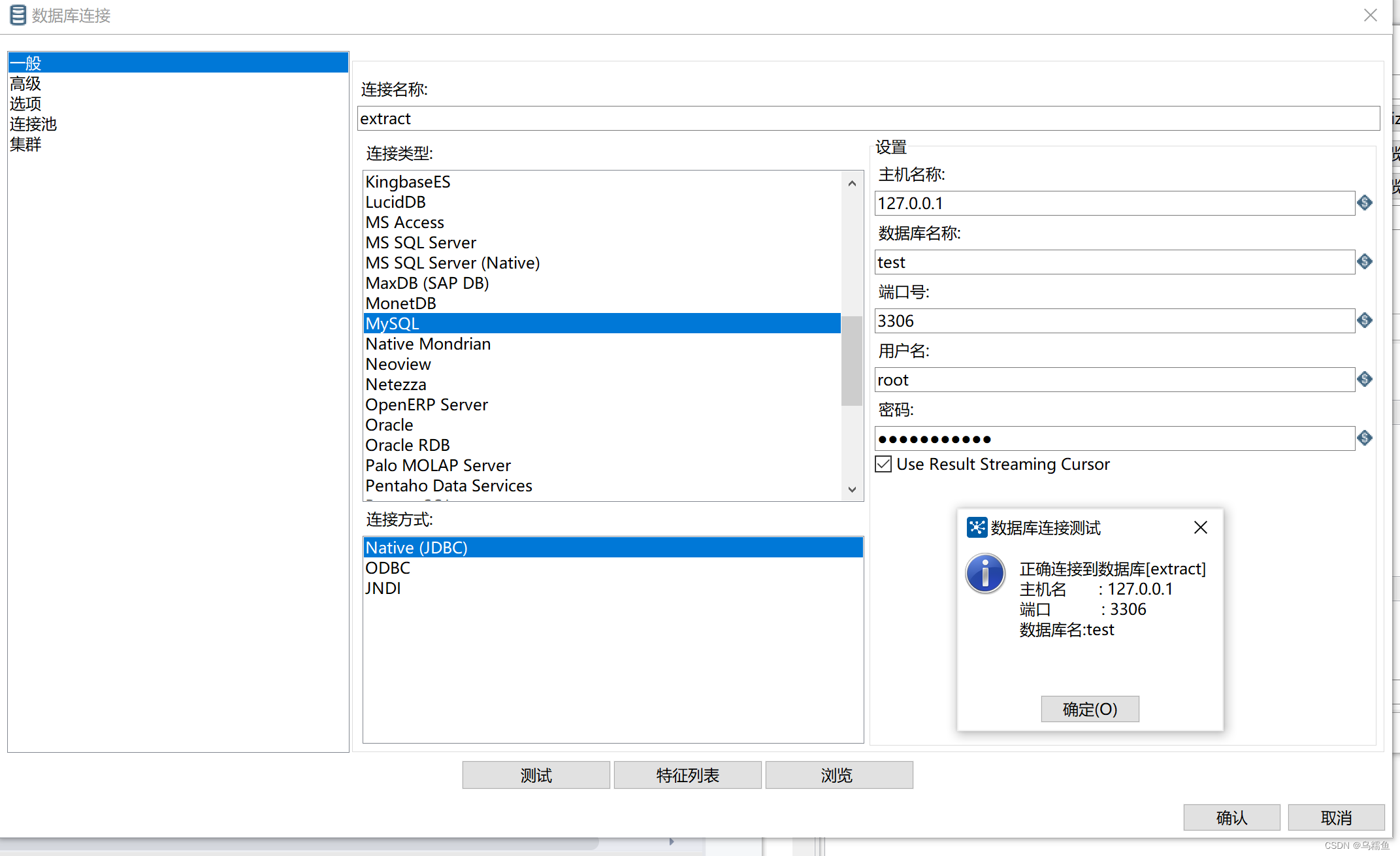Screen dimensions: 1400x856
Task: Select ODBC as connection method
Action: point(387,568)
